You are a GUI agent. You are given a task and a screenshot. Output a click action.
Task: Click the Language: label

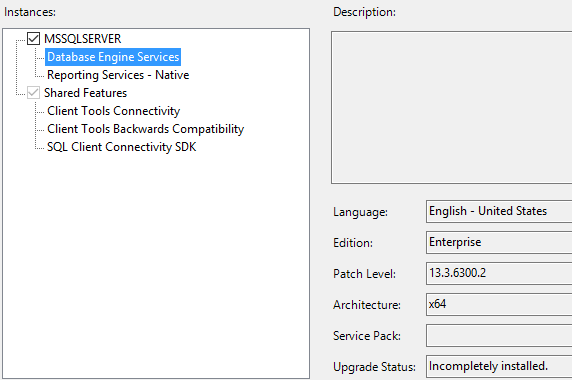click(360, 212)
